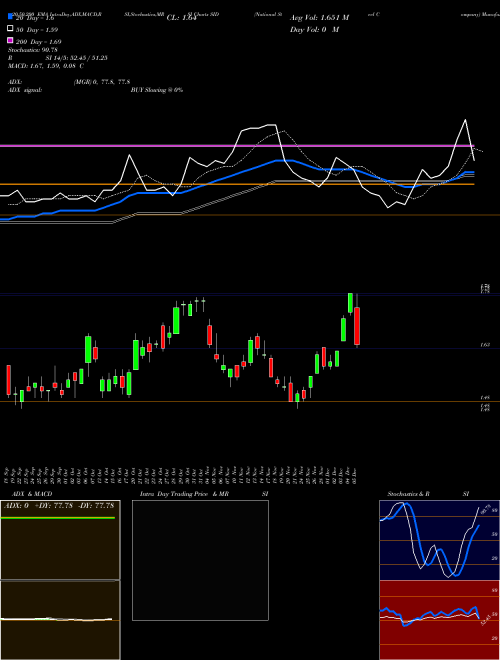Click the last tall red candlestick
This screenshot has width=500, height=660.
pos(357,326)
